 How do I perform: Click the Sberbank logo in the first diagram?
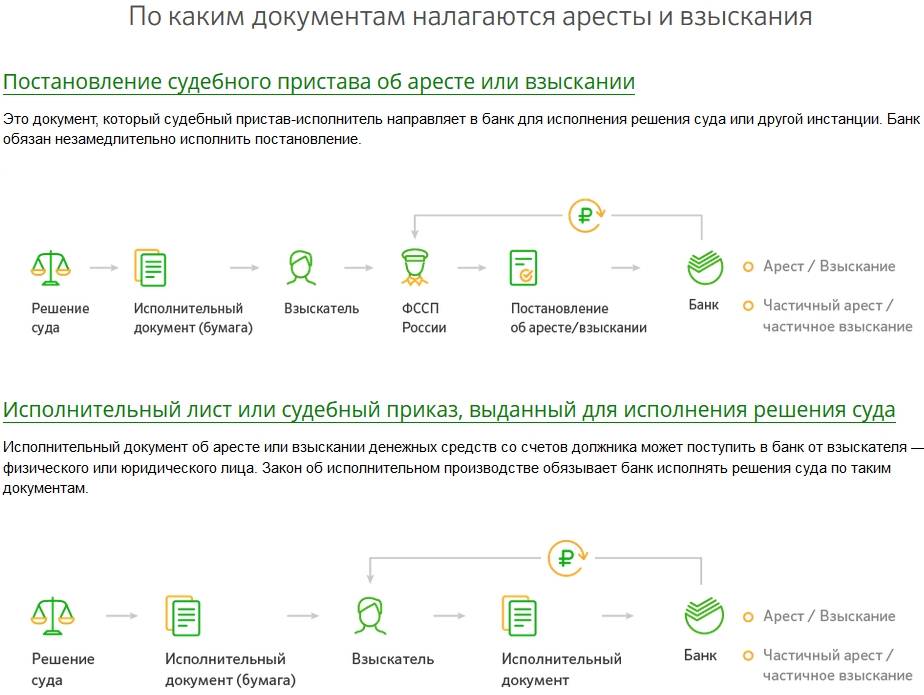click(x=704, y=267)
